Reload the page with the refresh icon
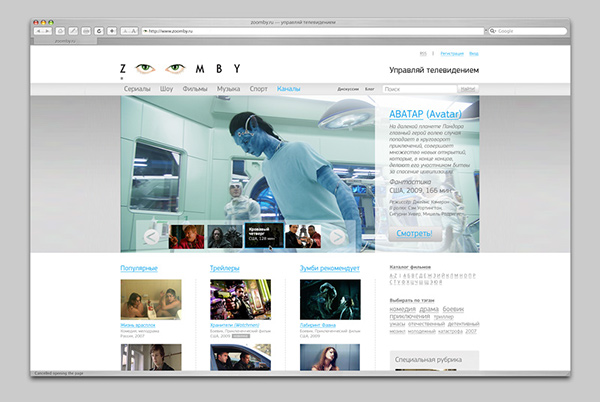 [99, 31]
